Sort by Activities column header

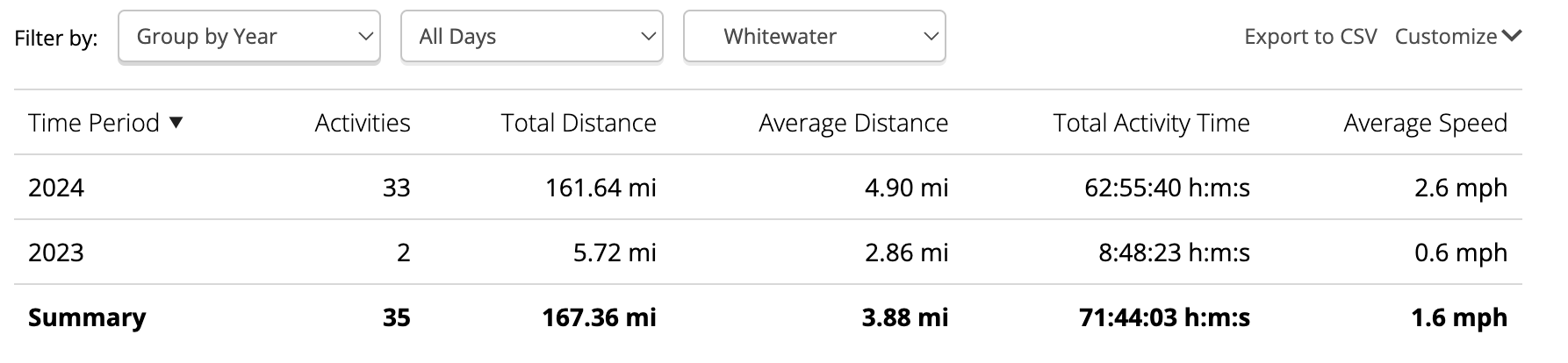[363, 123]
